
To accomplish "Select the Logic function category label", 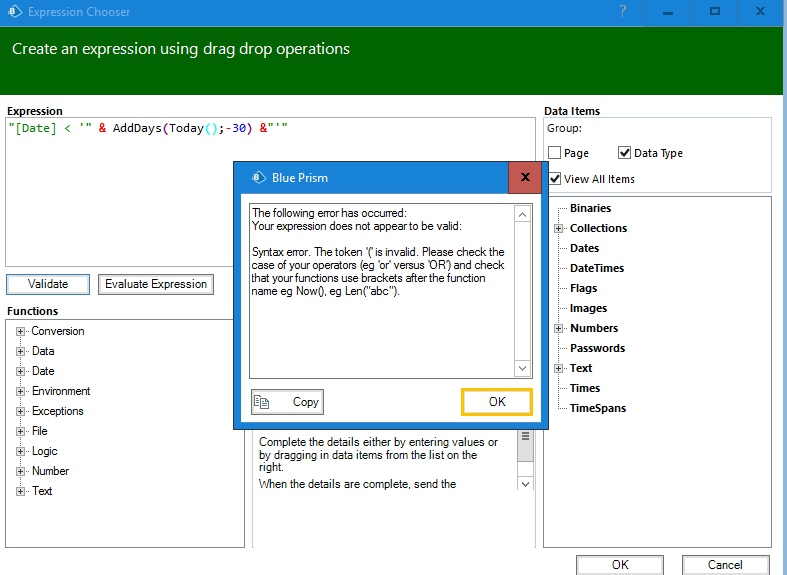I will click(x=44, y=452).
